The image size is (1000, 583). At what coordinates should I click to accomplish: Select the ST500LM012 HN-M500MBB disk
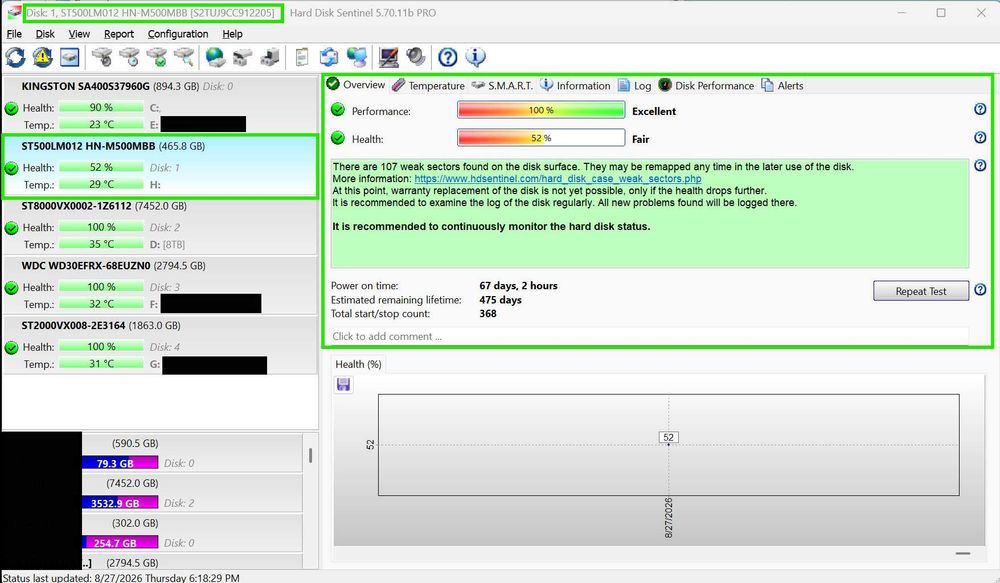coord(159,165)
